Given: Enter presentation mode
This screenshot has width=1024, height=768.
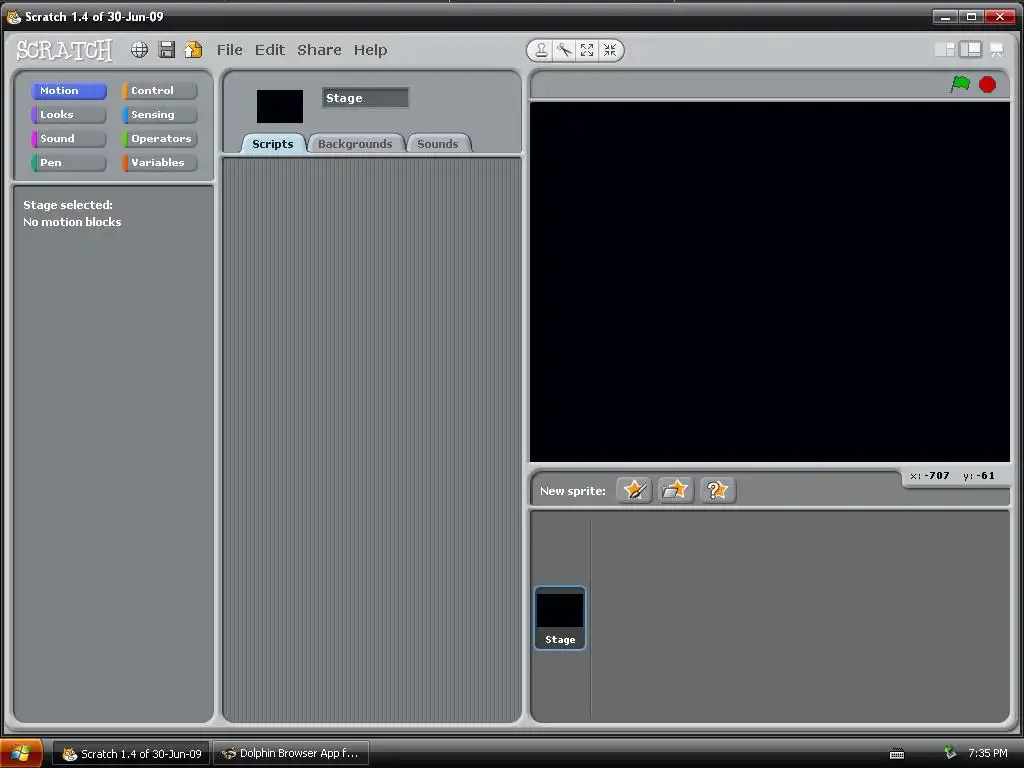Looking at the screenshot, I should [997, 50].
